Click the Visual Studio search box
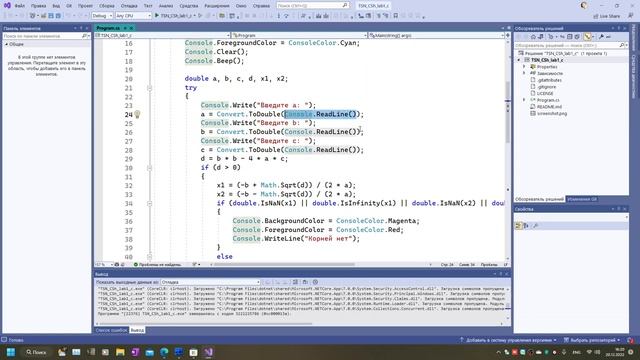 313,6
